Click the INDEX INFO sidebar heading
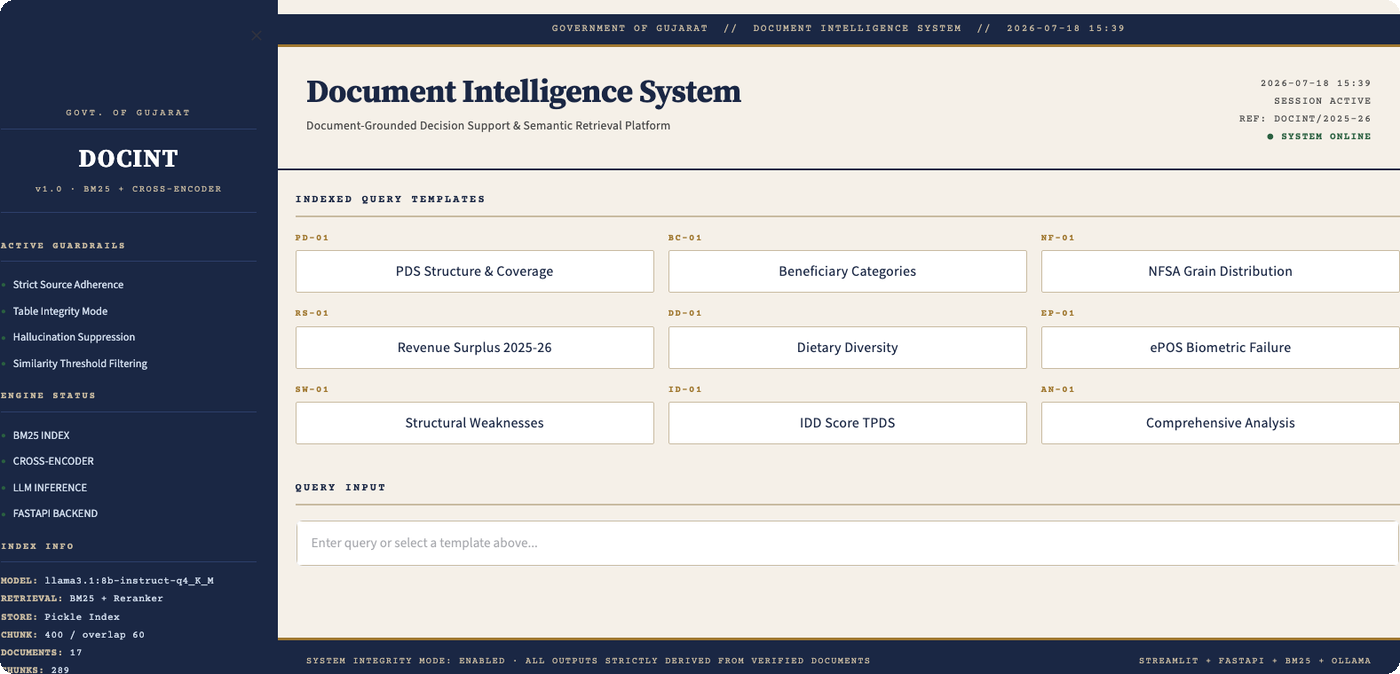1400x674 pixels. 37,546
